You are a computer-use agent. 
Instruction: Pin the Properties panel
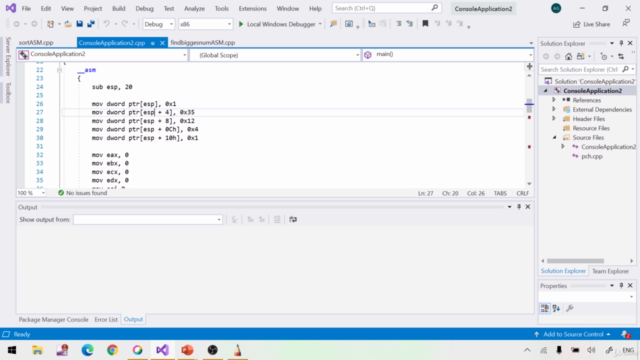pos(621,286)
